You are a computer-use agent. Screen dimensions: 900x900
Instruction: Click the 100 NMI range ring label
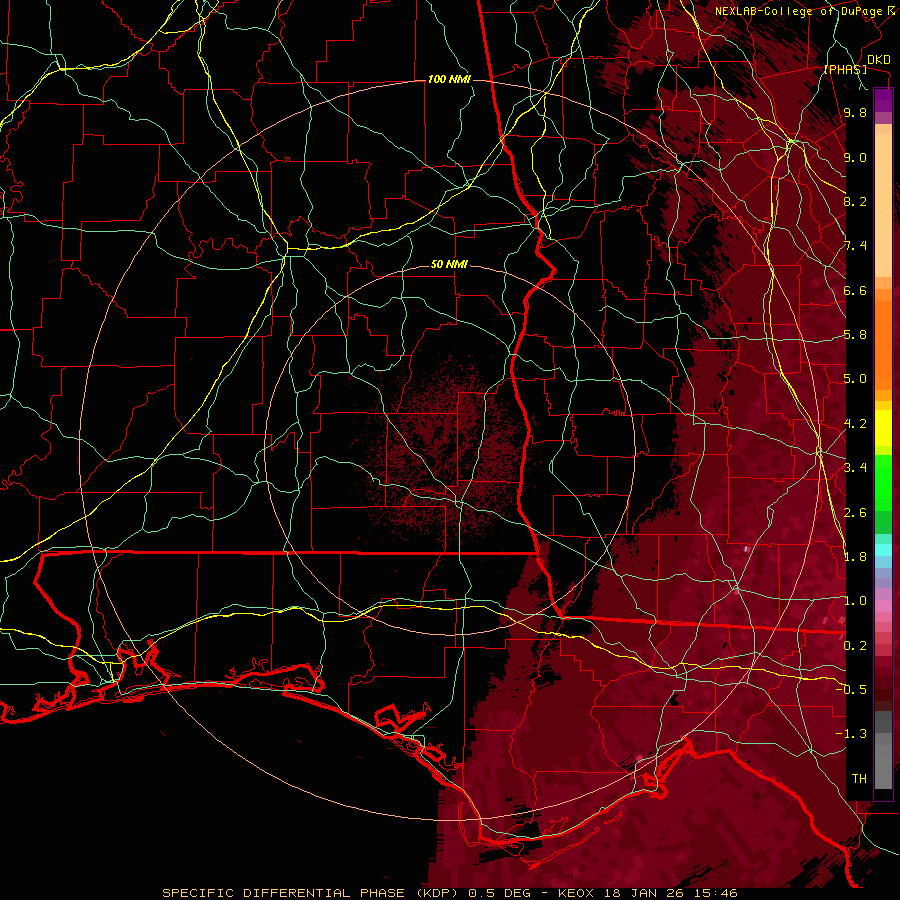[449, 79]
